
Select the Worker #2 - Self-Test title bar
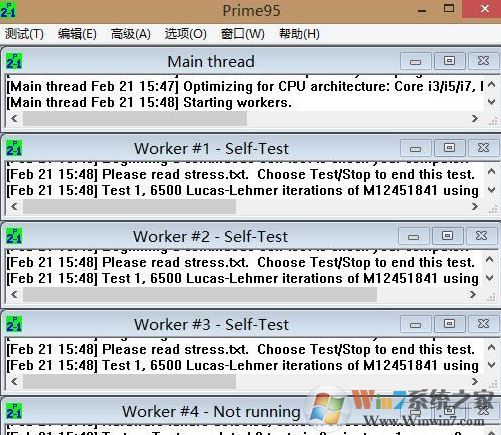(x=210, y=236)
